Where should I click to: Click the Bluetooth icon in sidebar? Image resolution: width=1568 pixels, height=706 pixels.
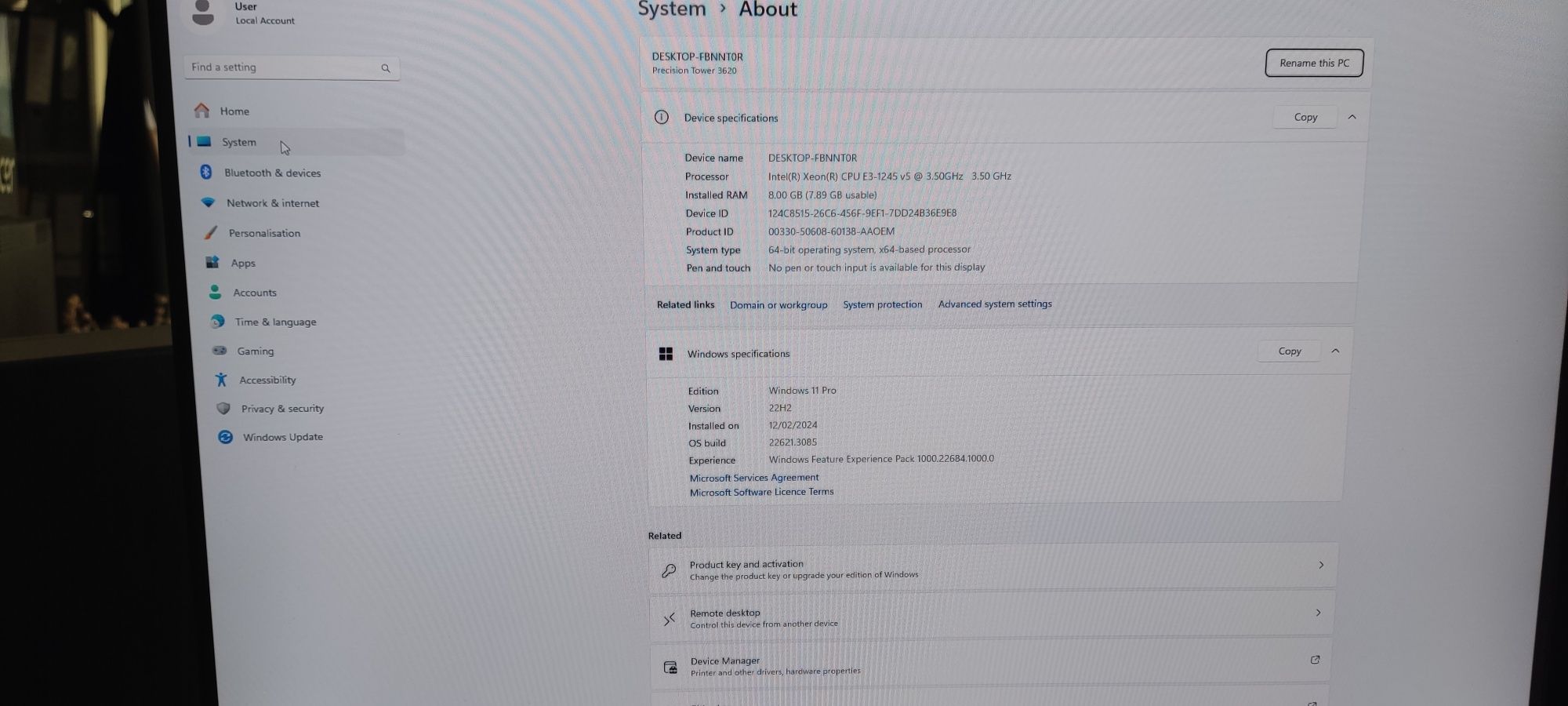(x=206, y=172)
